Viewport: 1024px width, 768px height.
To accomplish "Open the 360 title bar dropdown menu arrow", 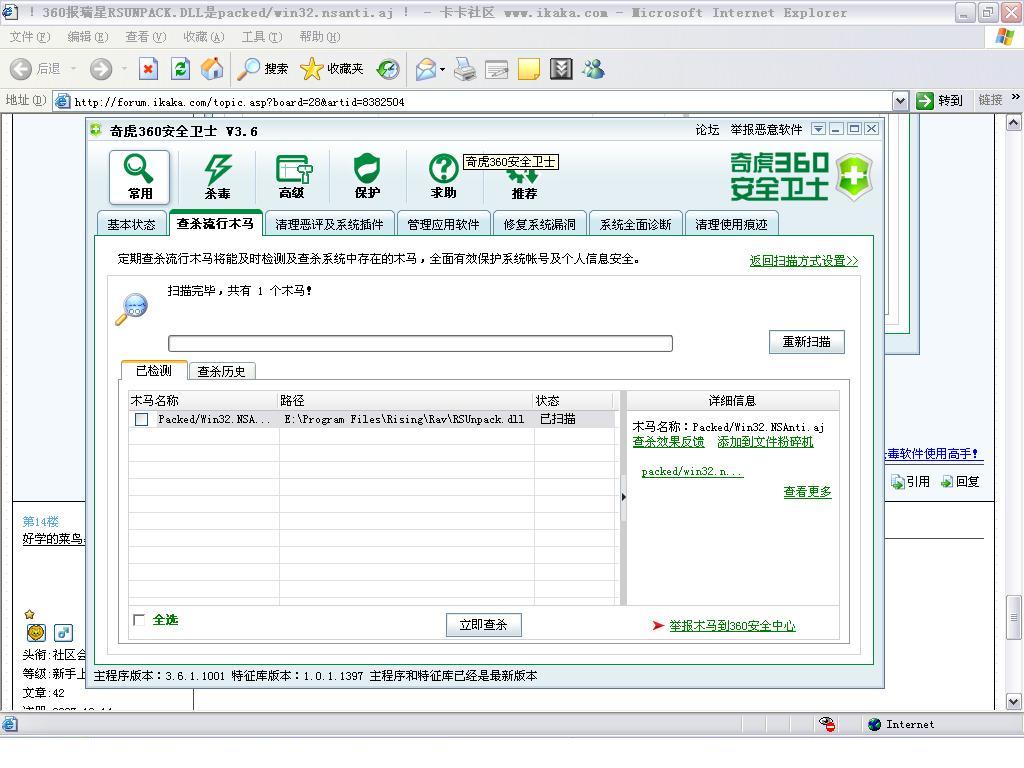I will 818,129.
